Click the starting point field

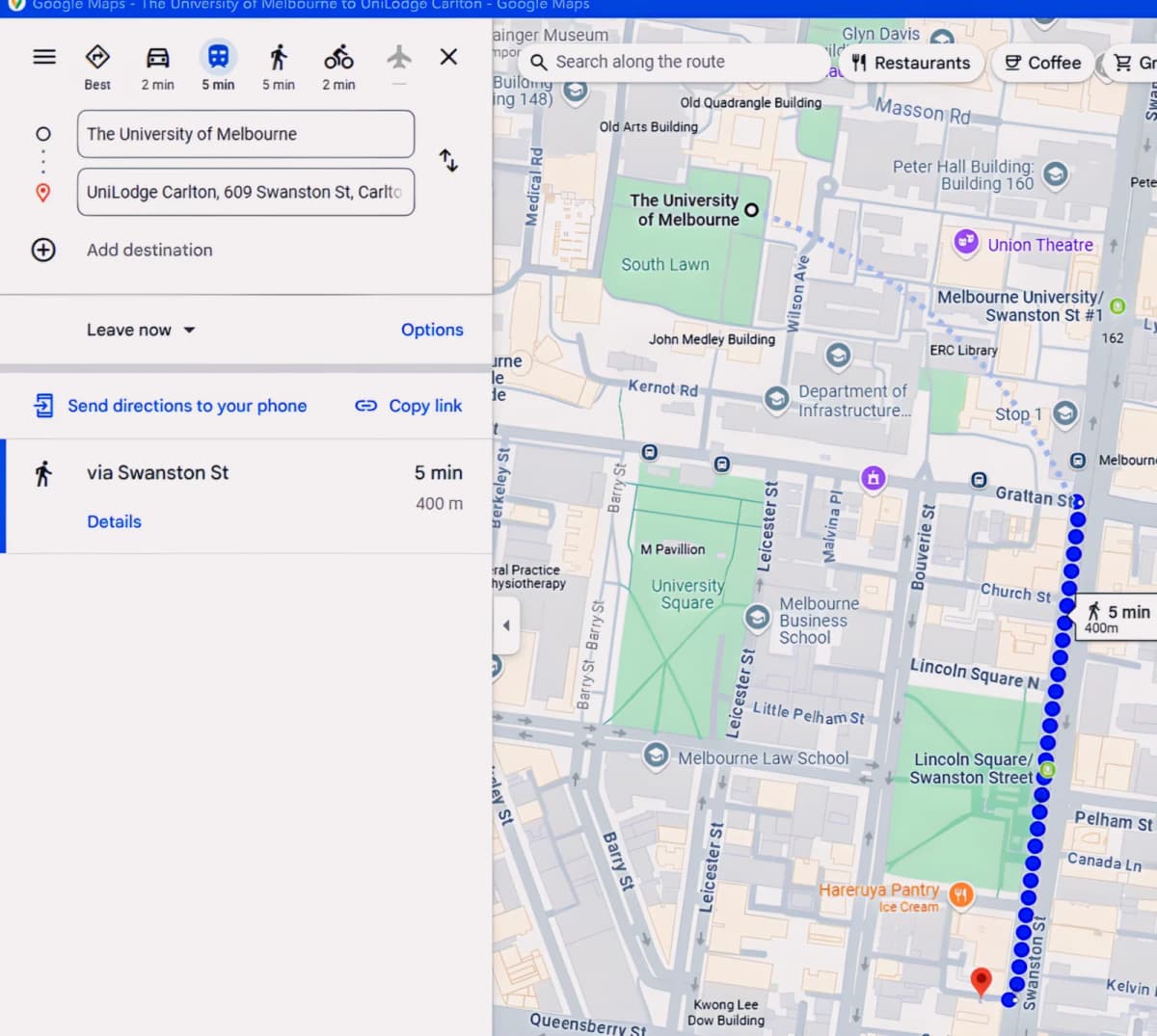point(246,134)
